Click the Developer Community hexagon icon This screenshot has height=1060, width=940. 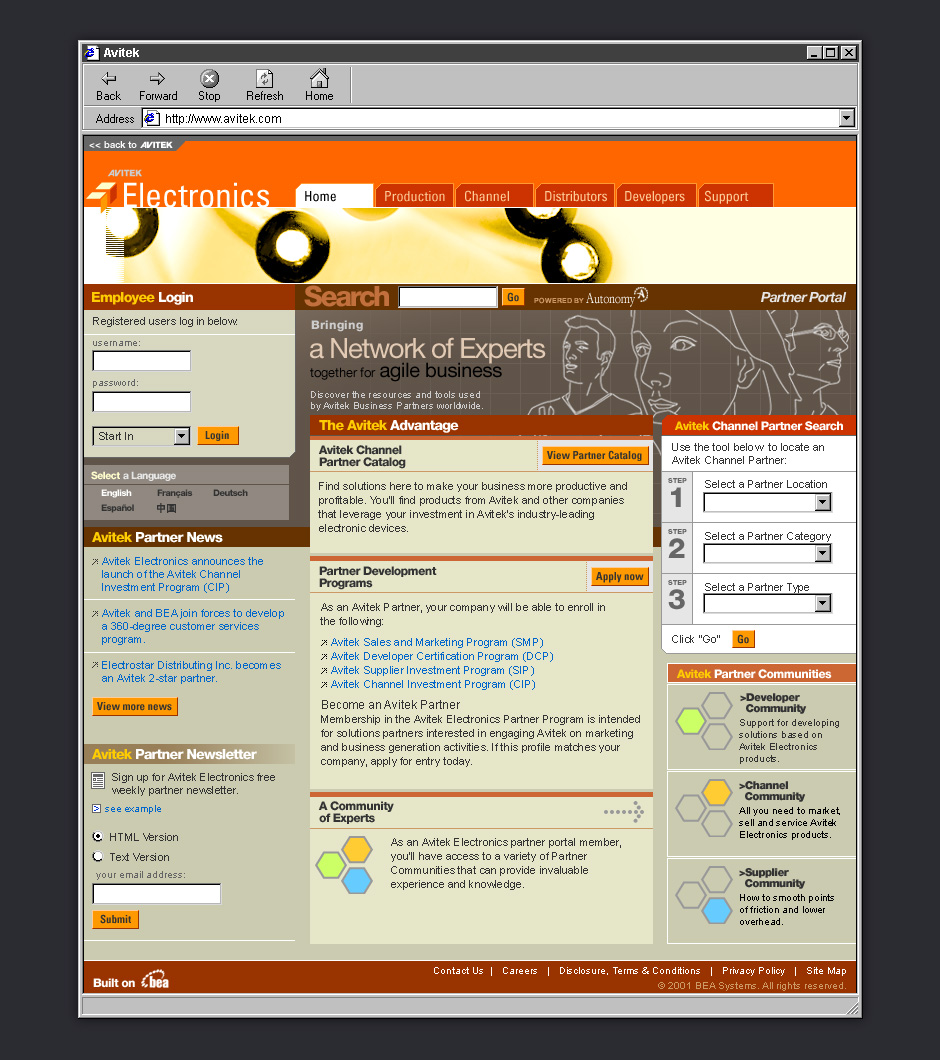coord(705,720)
